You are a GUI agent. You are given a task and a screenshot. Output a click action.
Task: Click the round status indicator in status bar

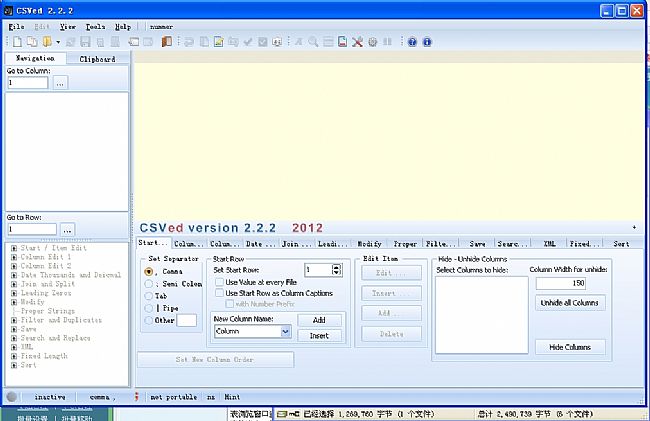[11, 397]
